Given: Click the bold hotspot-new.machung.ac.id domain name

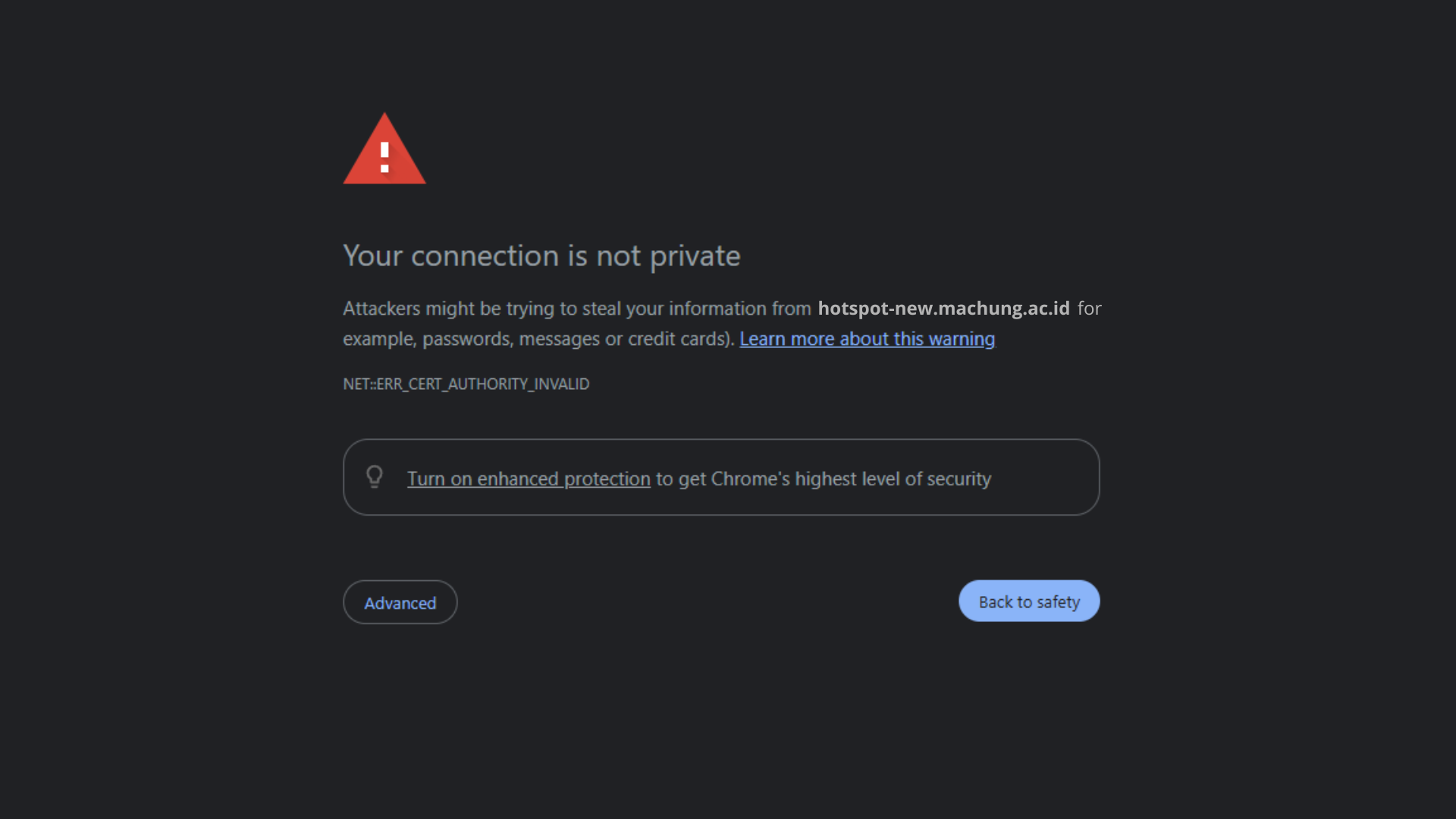Looking at the screenshot, I should tap(943, 309).
